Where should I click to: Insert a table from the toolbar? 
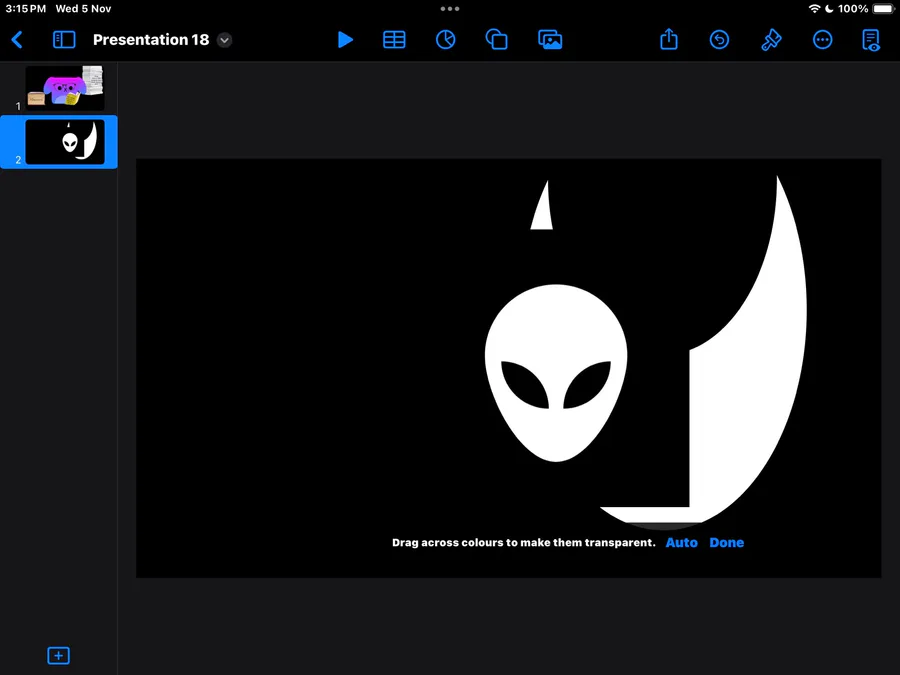(x=394, y=40)
